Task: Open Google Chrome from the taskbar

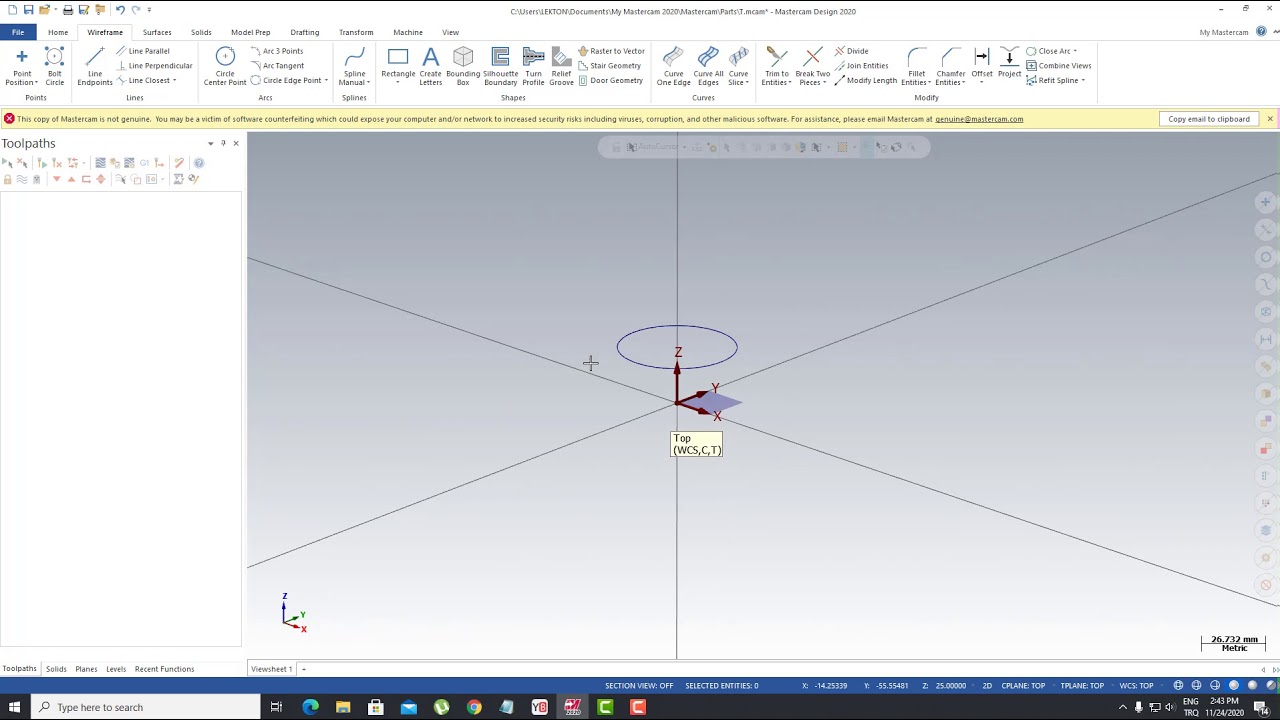Action: click(x=474, y=707)
